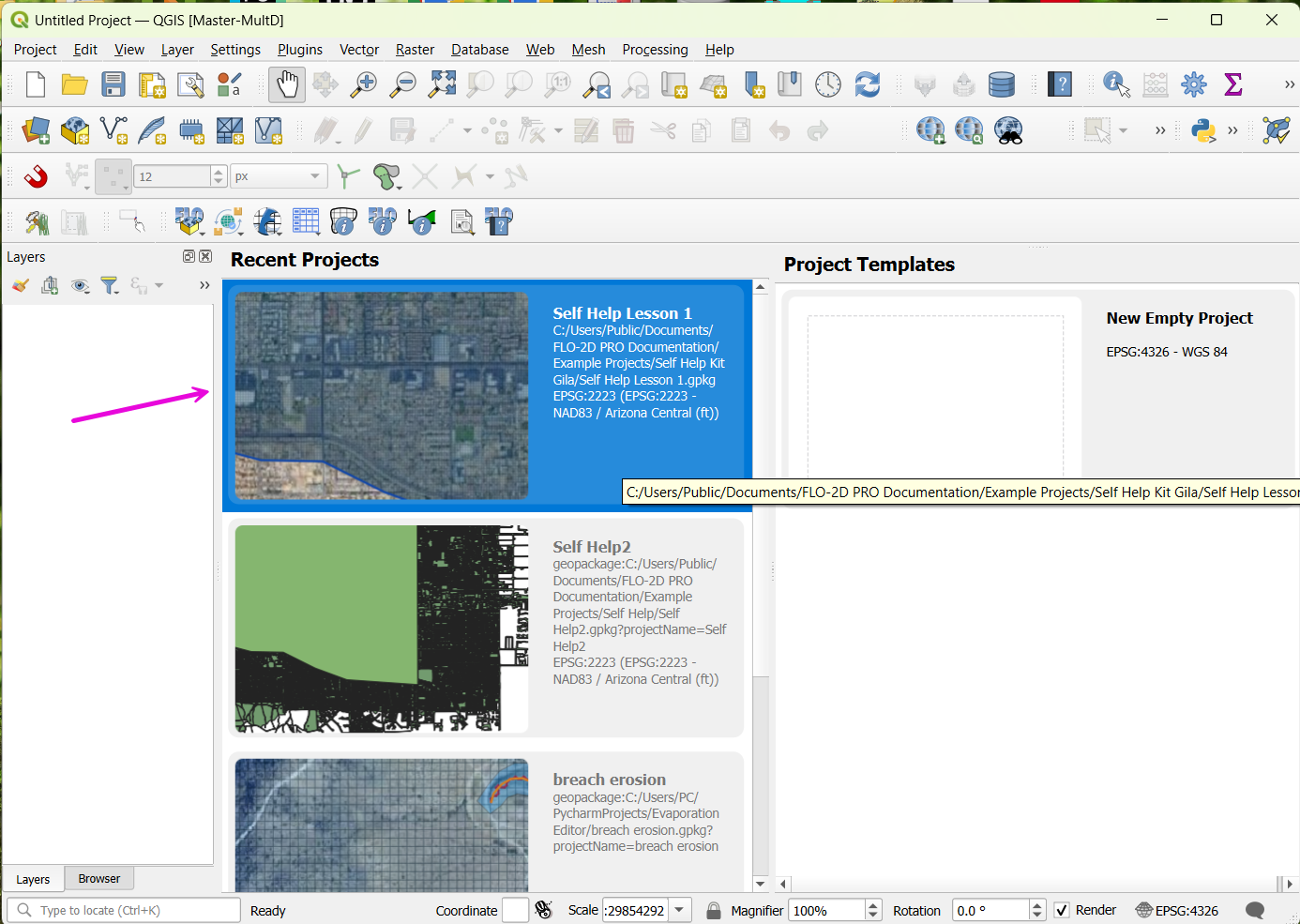Open the Processing menu

click(x=655, y=50)
